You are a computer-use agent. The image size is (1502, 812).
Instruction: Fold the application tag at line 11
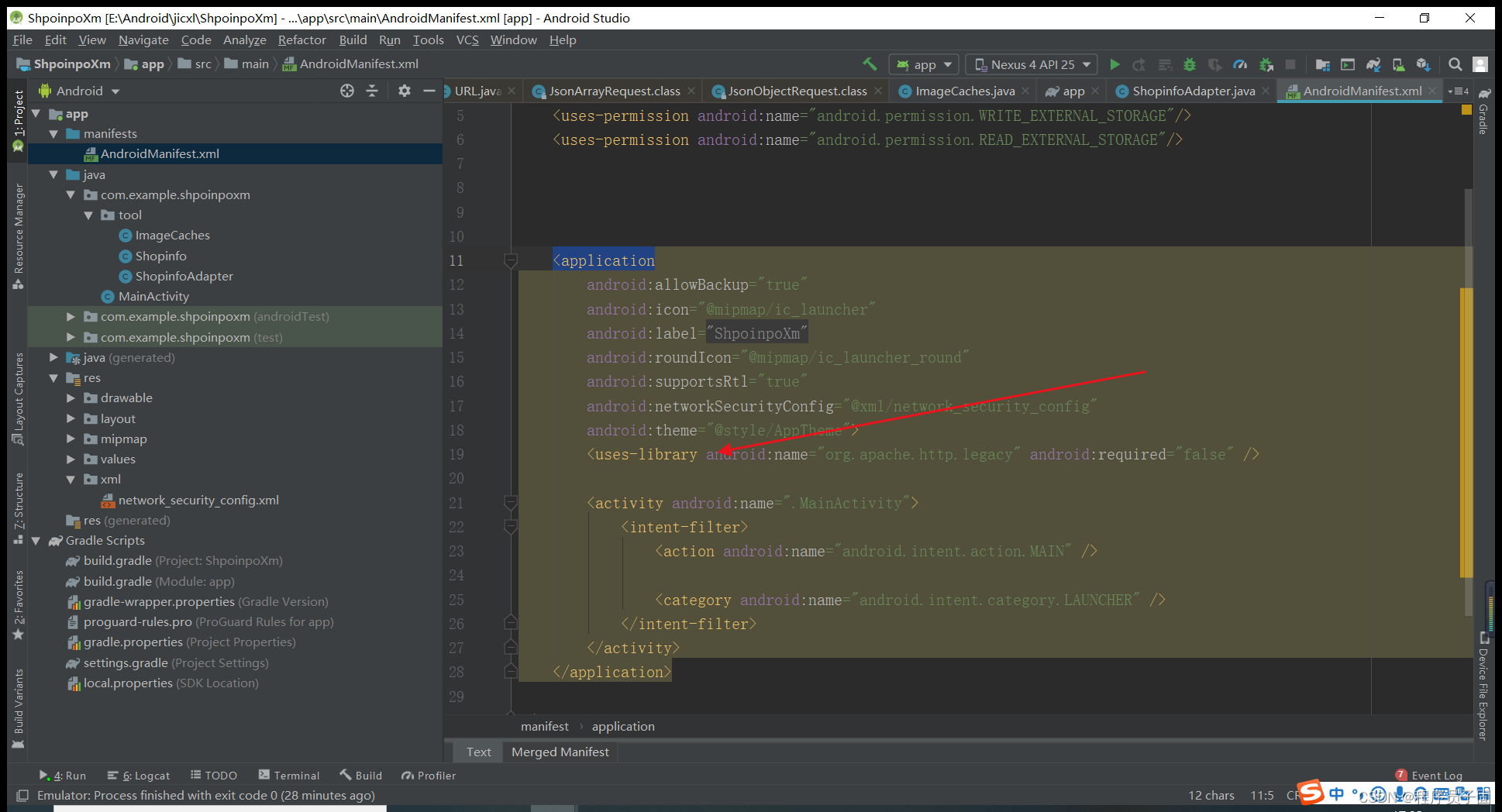tap(510, 261)
